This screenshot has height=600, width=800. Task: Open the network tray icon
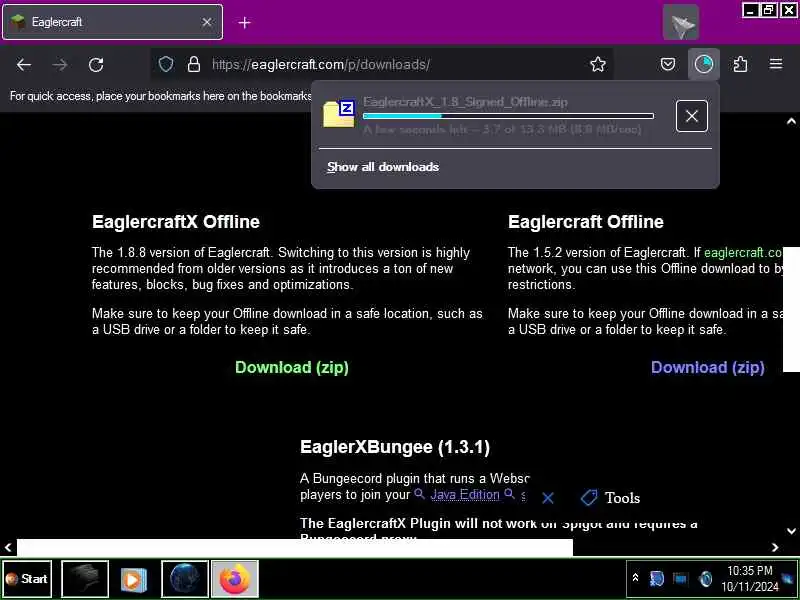click(x=681, y=579)
